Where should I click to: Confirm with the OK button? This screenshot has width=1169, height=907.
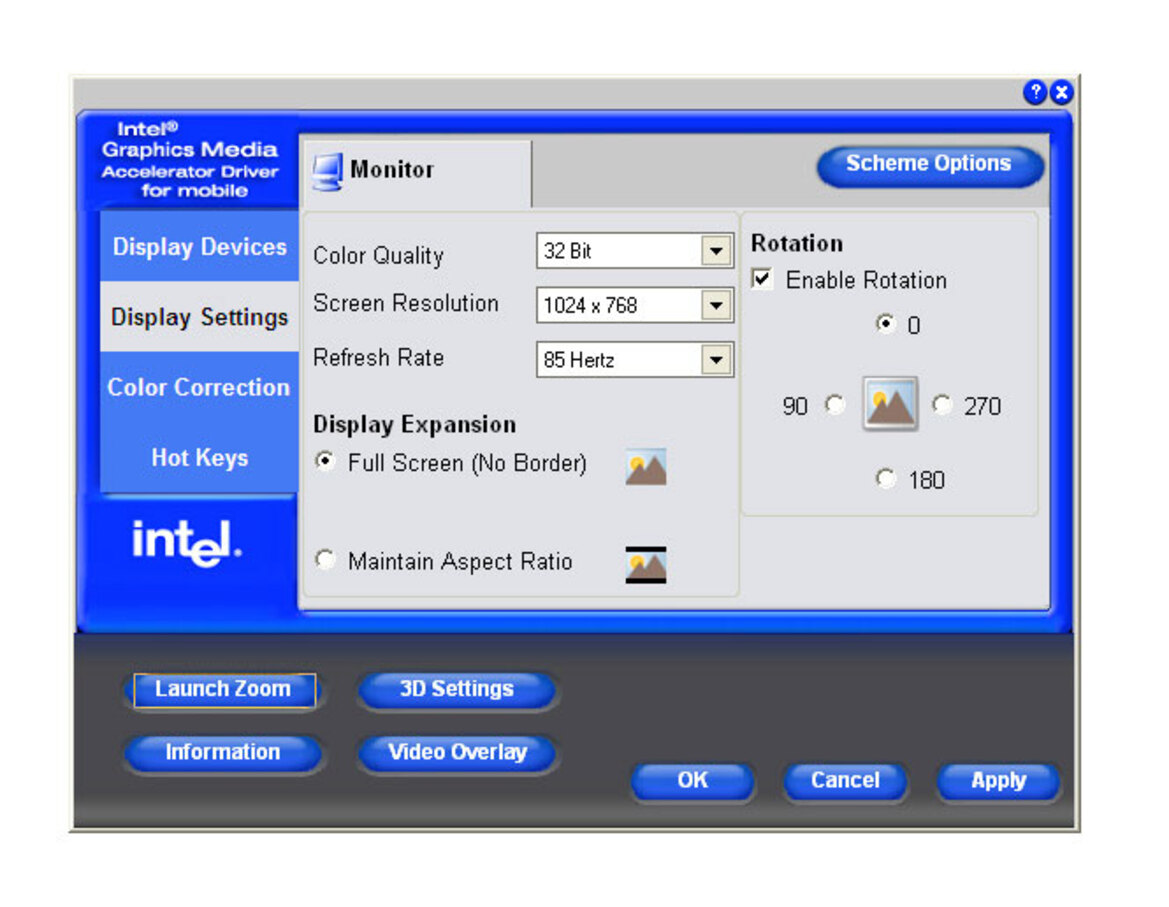(692, 781)
